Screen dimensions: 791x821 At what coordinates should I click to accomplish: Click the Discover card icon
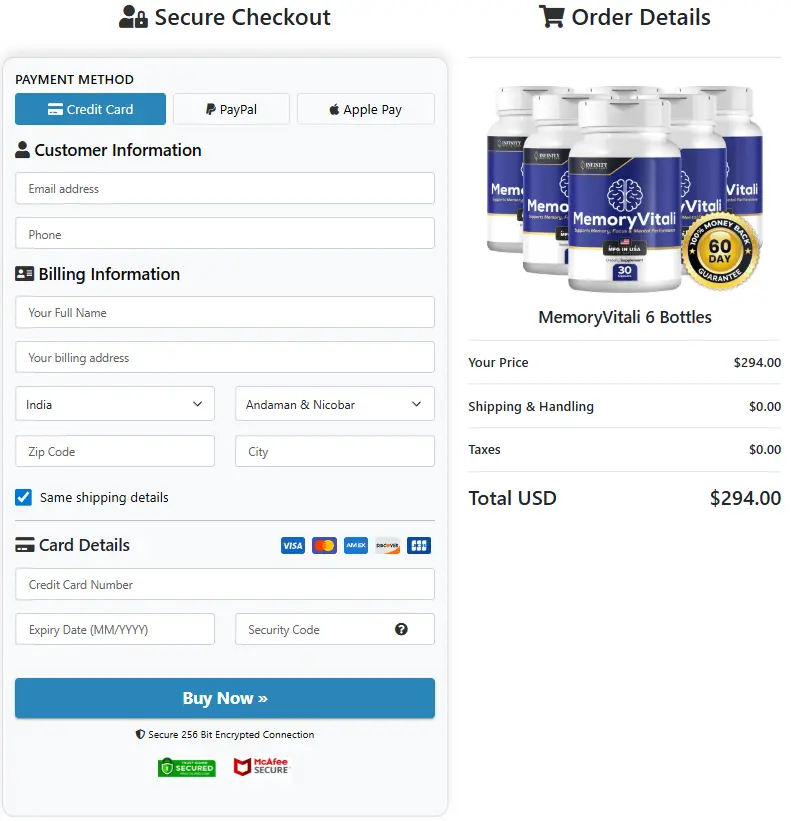coord(387,546)
